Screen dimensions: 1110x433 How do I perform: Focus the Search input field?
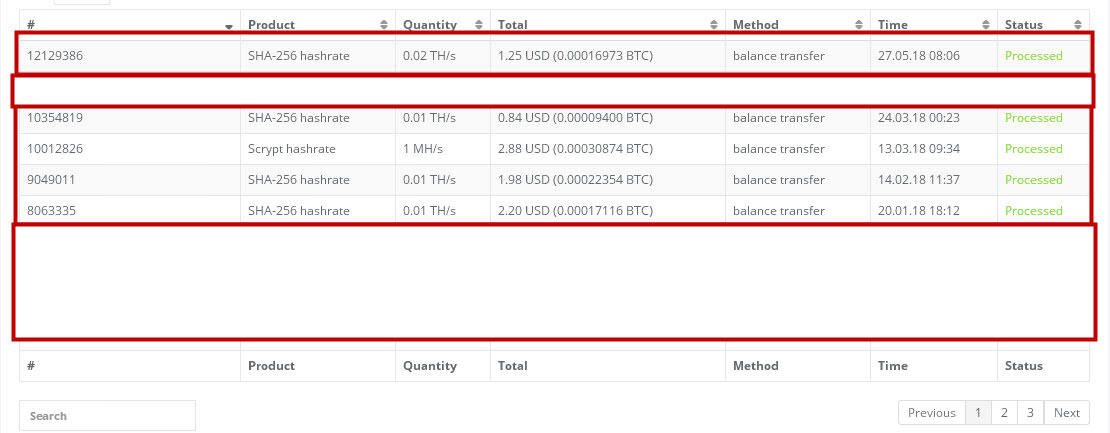coord(107,415)
